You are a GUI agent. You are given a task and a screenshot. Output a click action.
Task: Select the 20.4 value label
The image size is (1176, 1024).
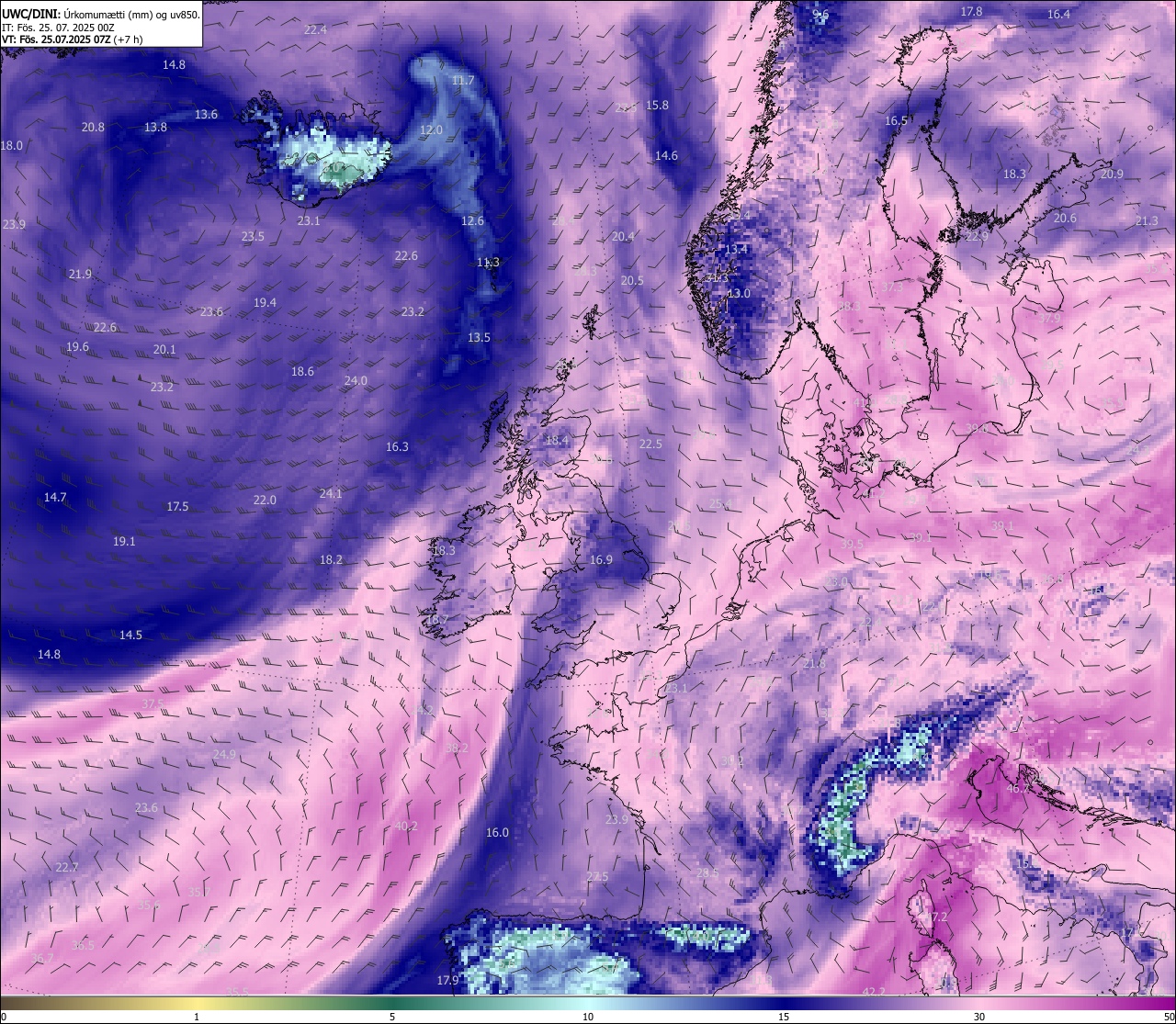[x=623, y=237]
